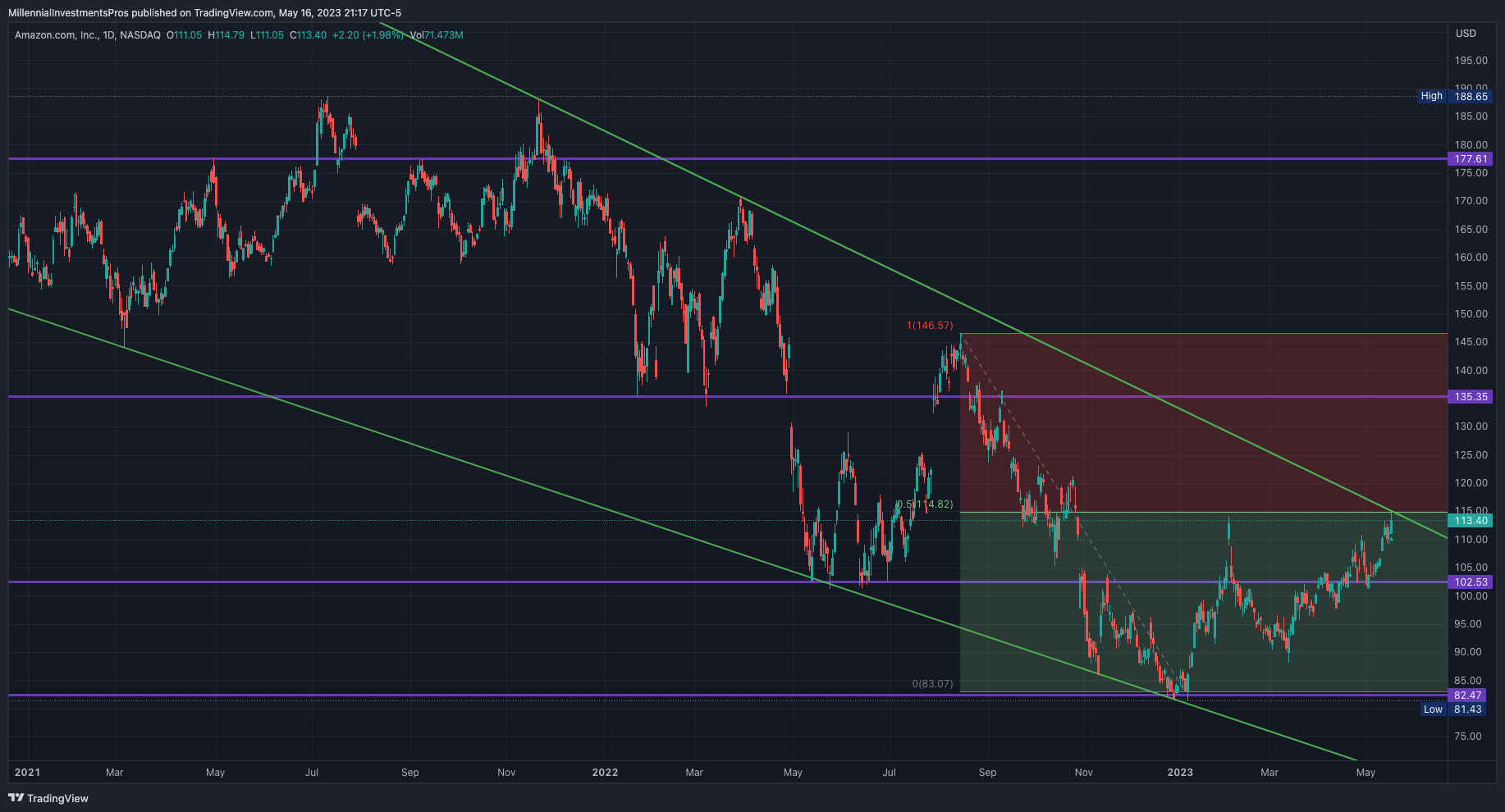Click the change value +2.20 (+1.98%)
This screenshot has width=1505, height=812.
[x=368, y=35]
